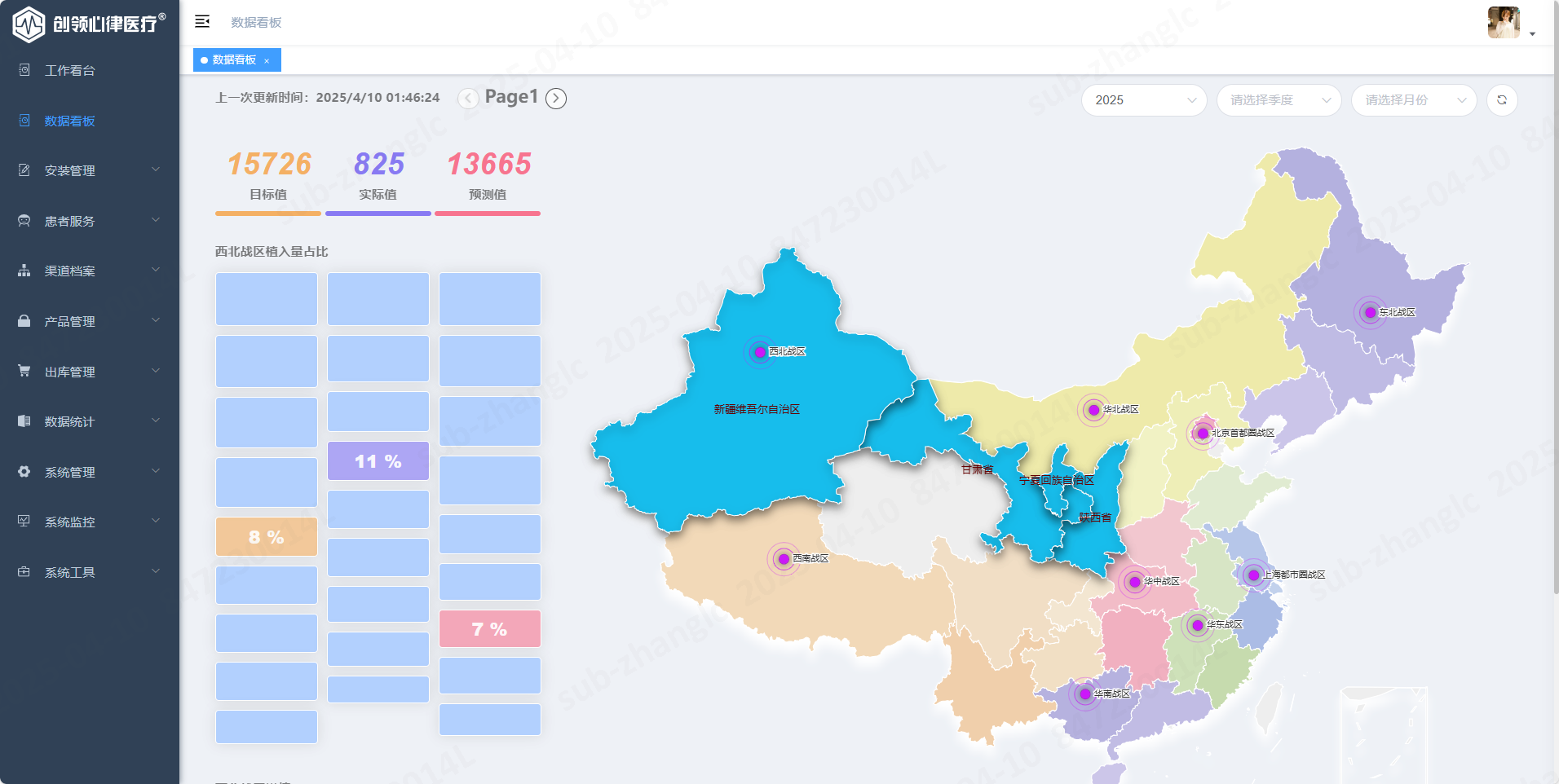Click the 系统监控 monitor icon

pos(24,522)
